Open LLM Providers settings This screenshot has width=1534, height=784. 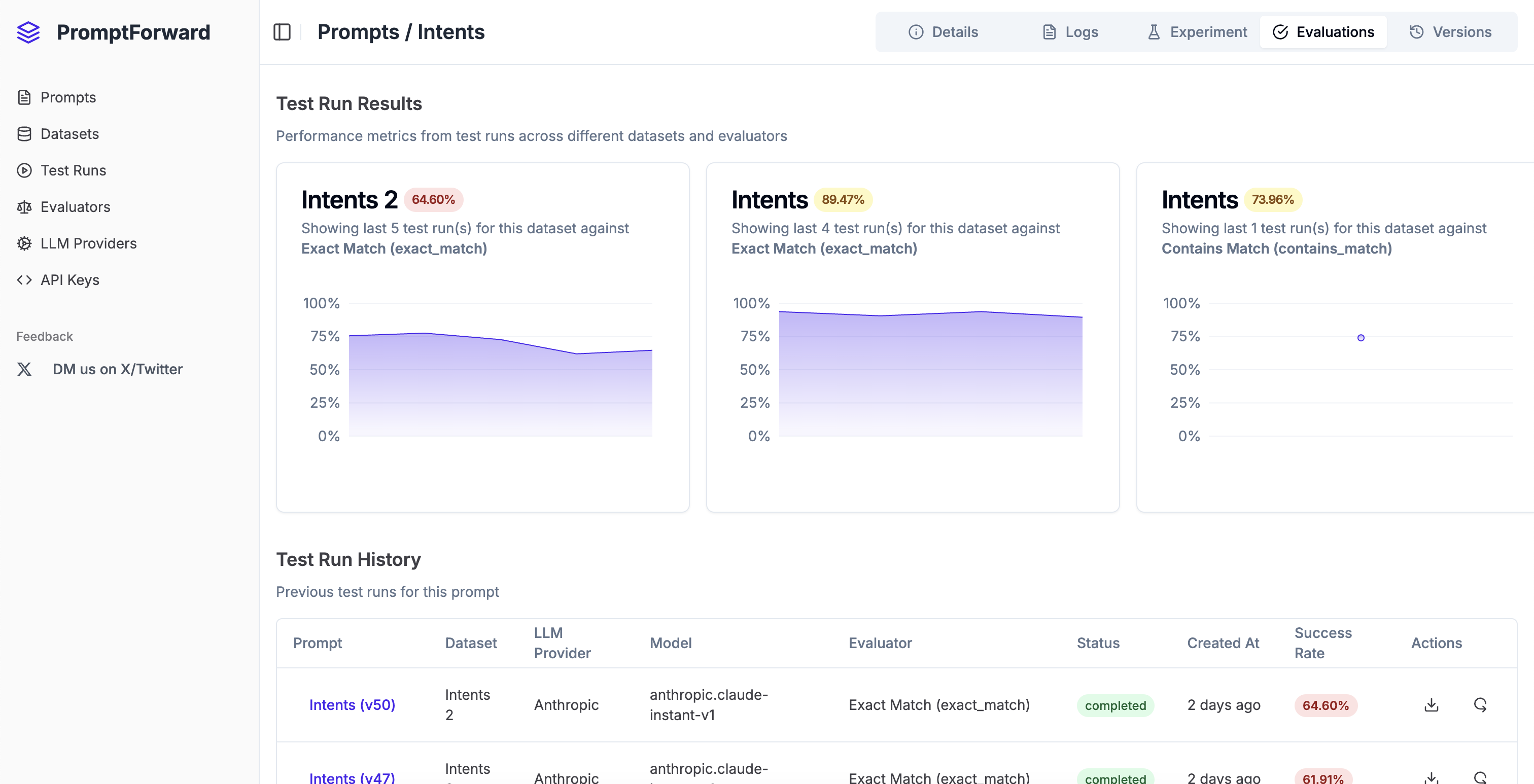88,243
